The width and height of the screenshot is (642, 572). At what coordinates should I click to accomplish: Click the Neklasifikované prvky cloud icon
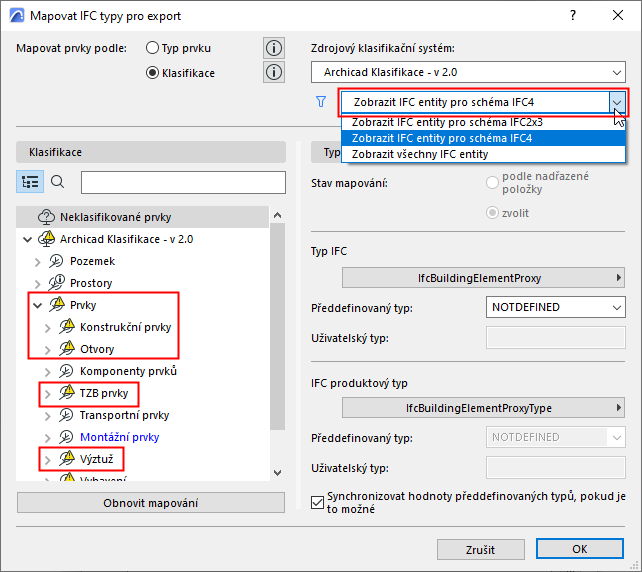click(x=46, y=217)
